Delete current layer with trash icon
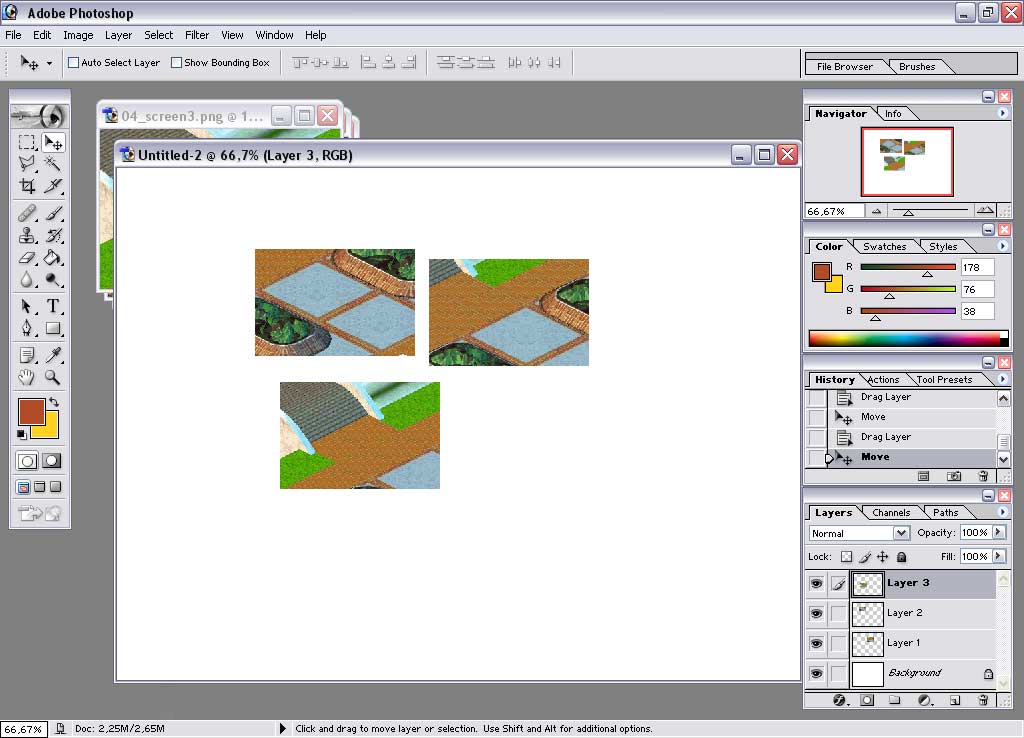This screenshot has width=1024, height=738. point(984,700)
